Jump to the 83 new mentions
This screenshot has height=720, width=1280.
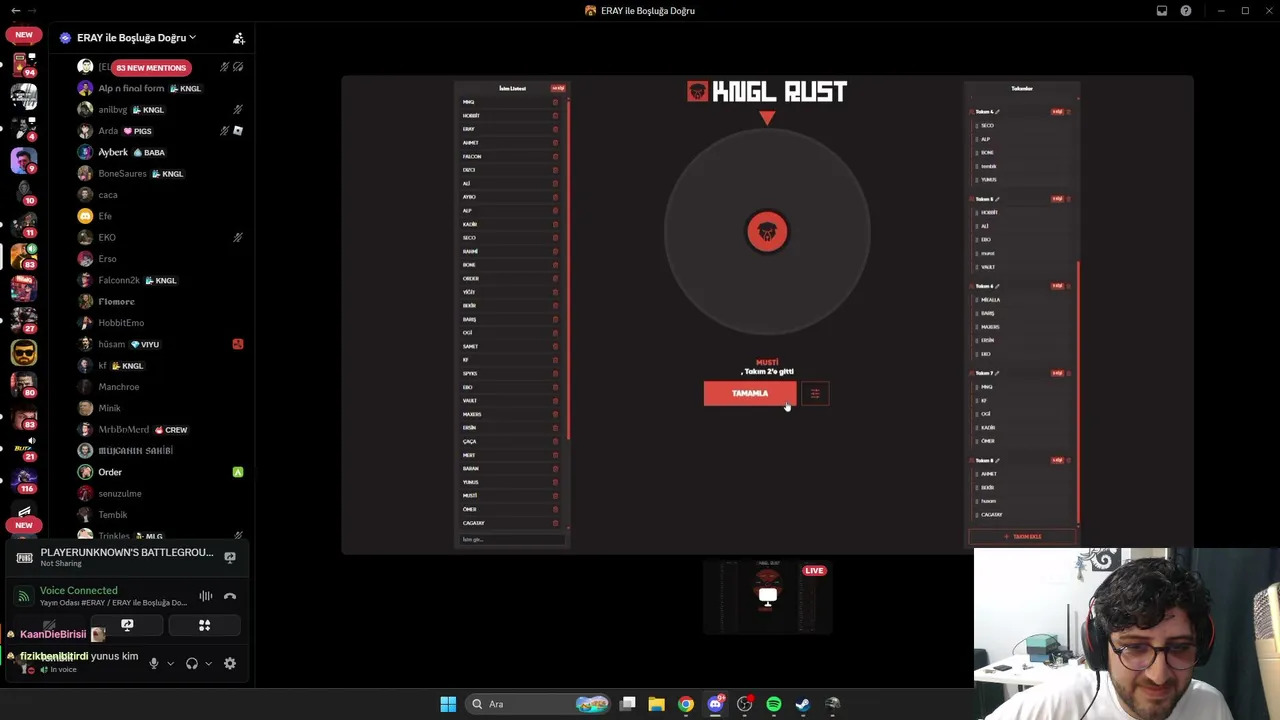151,68
